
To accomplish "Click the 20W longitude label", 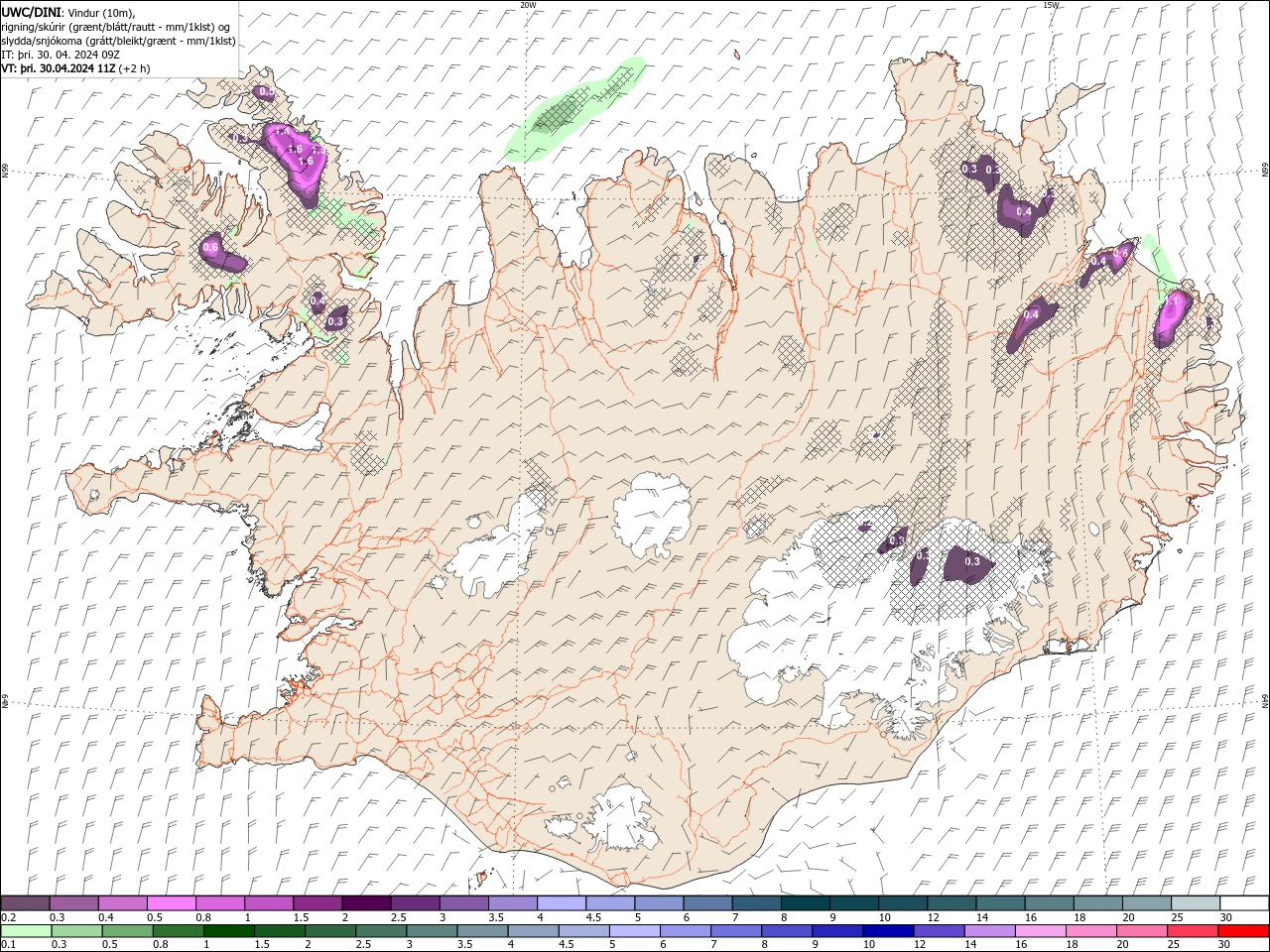I will click(528, 5).
